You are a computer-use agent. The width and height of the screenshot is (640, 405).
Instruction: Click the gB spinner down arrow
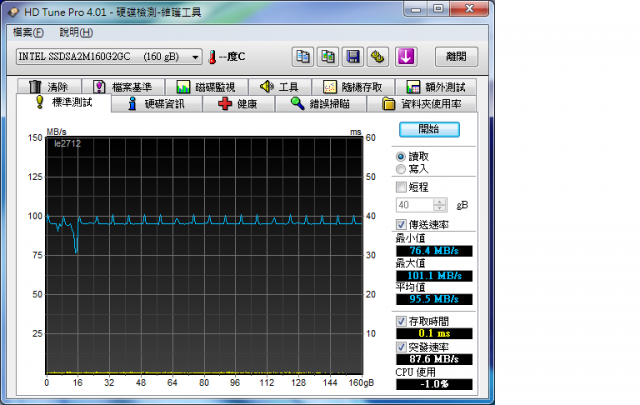click(440, 208)
